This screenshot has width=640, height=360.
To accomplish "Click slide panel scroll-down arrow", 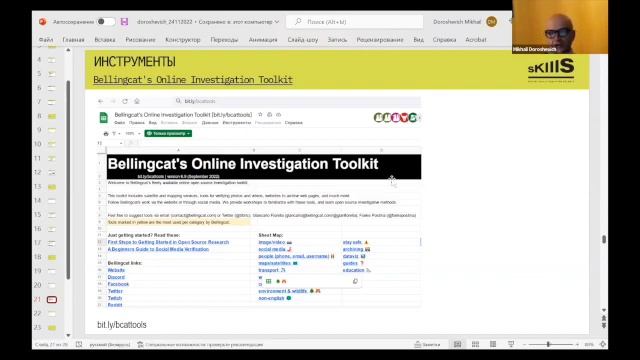I will tap(68, 336).
